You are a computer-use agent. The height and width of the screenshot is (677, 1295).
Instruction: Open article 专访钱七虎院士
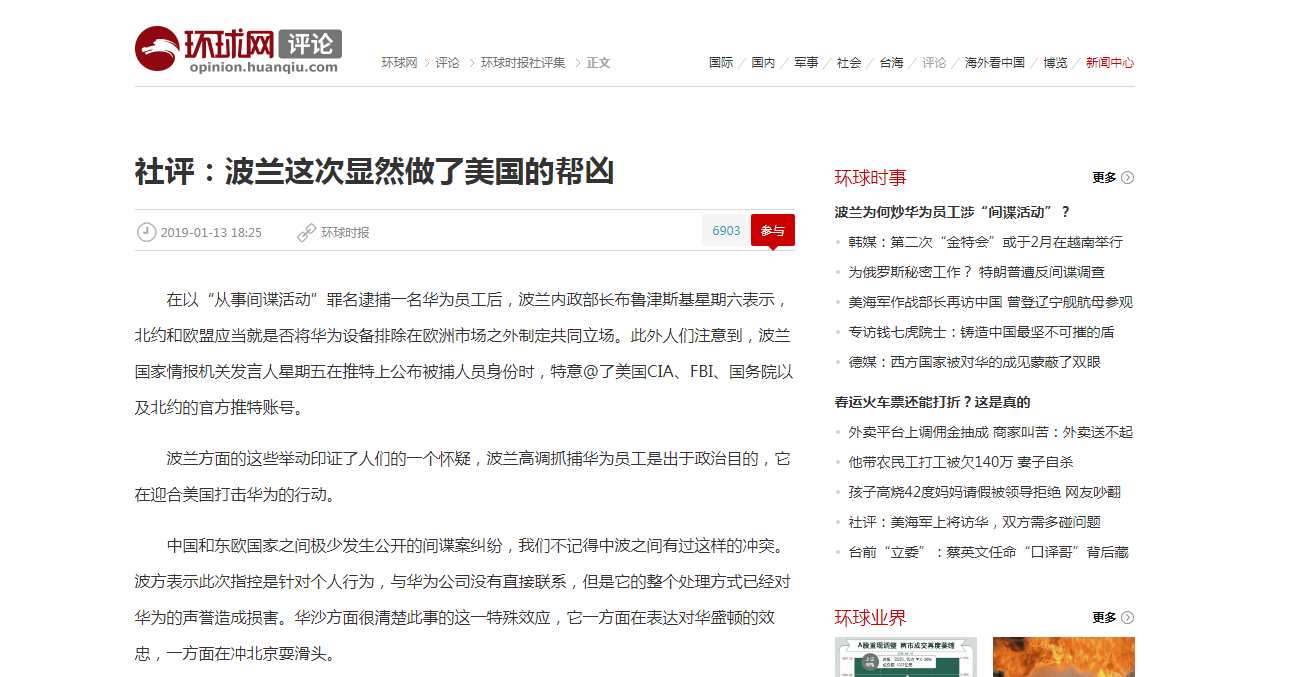coord(981,332)
